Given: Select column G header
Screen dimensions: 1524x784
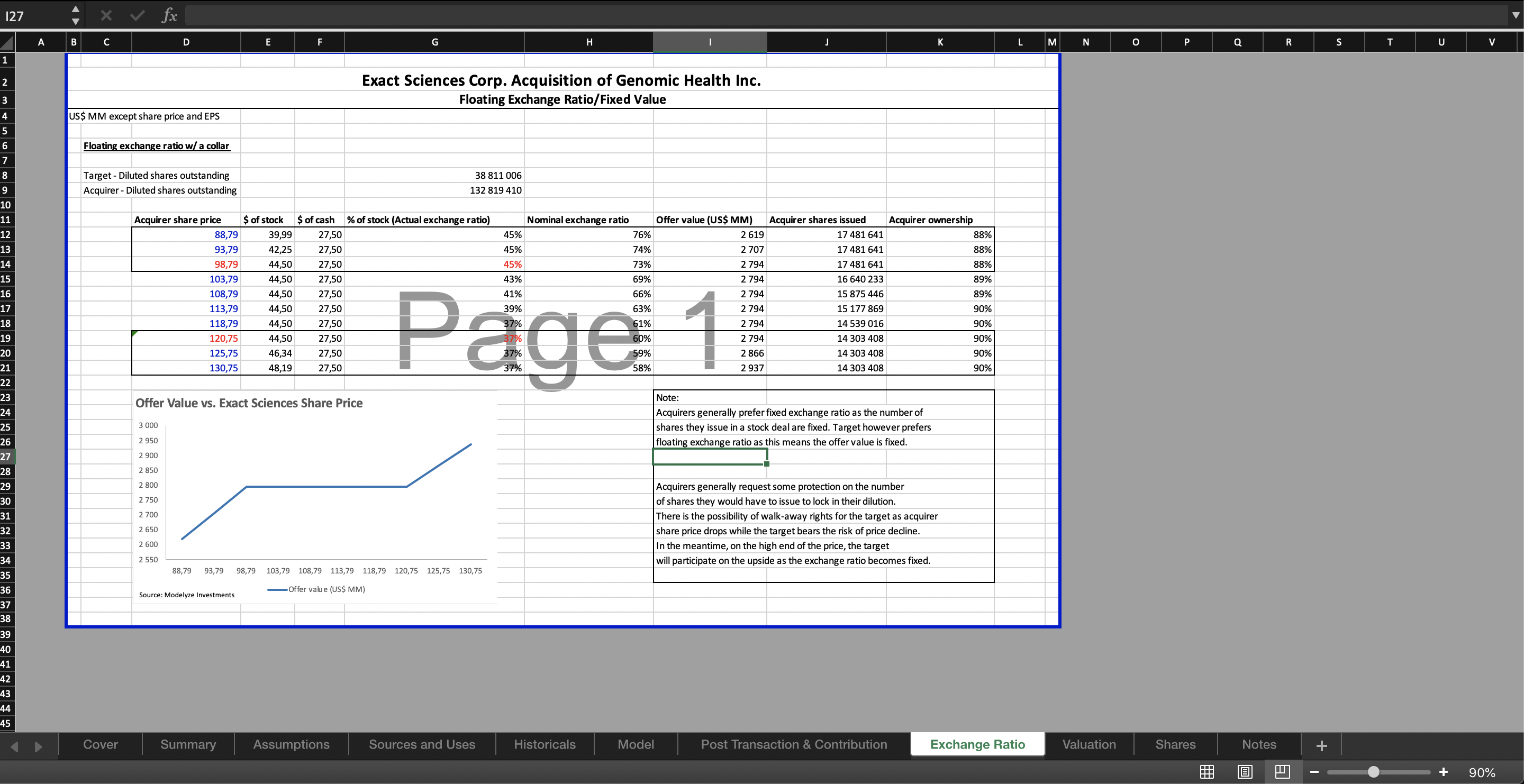Looking at the screenshot, I should pos(434,42).
